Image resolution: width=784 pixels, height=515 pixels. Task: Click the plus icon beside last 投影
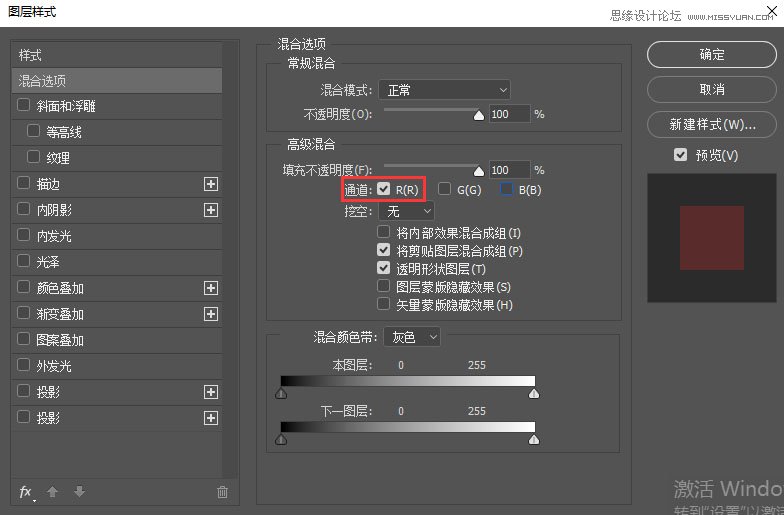(x=211, y=418)
